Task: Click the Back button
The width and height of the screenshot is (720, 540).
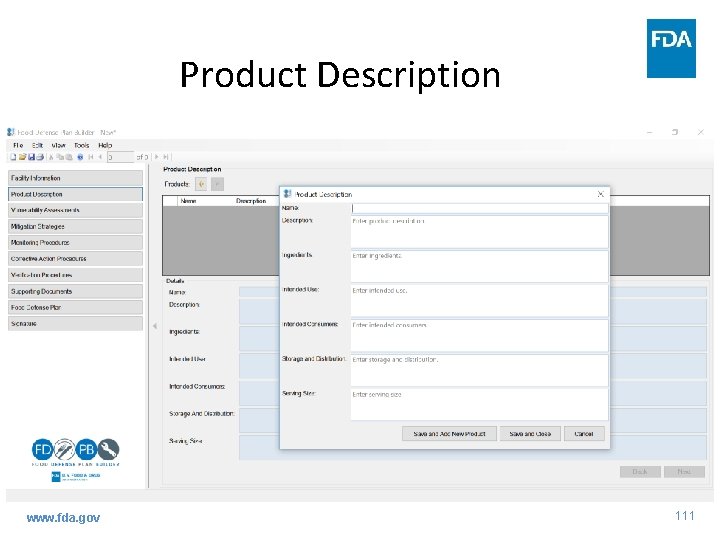Action: coord(640,472)
